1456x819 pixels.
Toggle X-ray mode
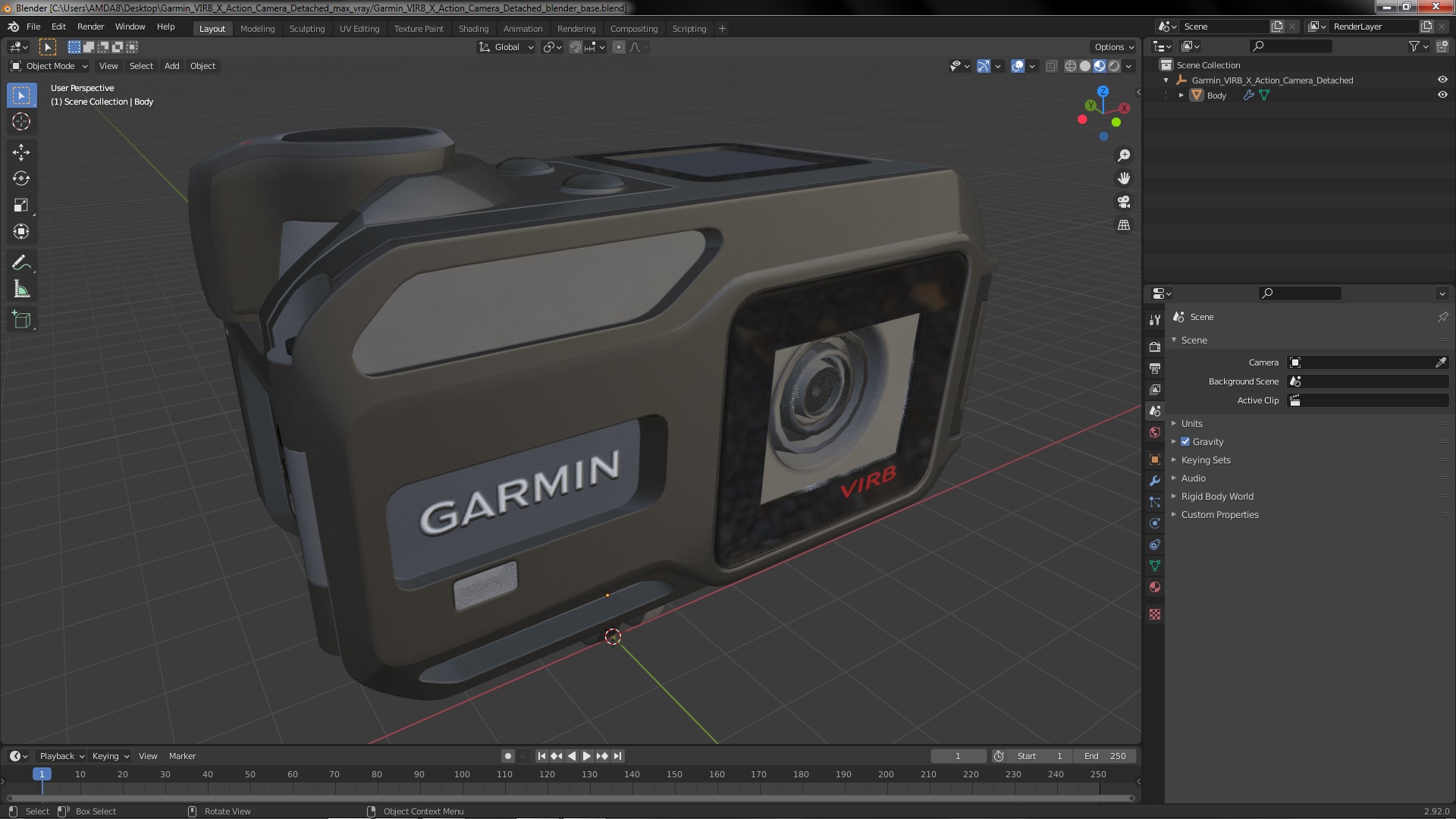(1051, 66)
